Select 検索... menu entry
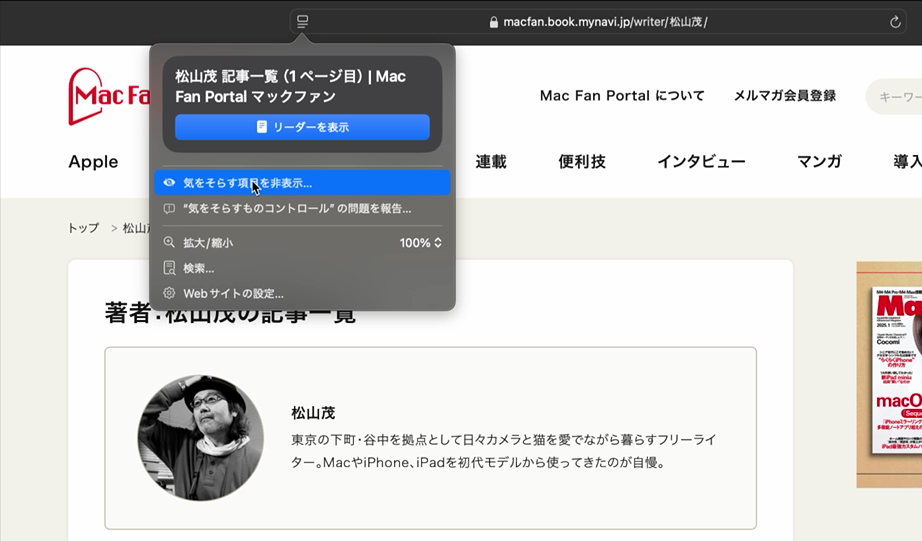This screenshot has width=922, height=541. click(302, 268)
